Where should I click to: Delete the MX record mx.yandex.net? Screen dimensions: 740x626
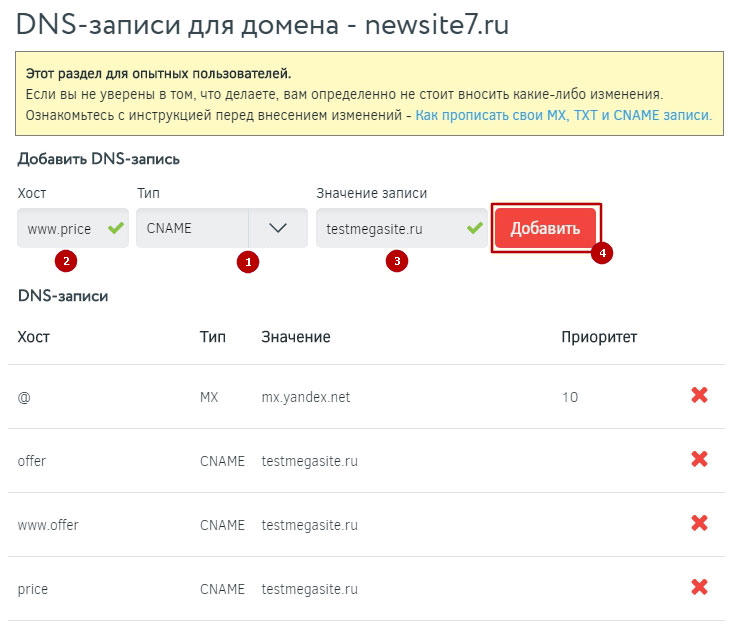click(699, 396)
